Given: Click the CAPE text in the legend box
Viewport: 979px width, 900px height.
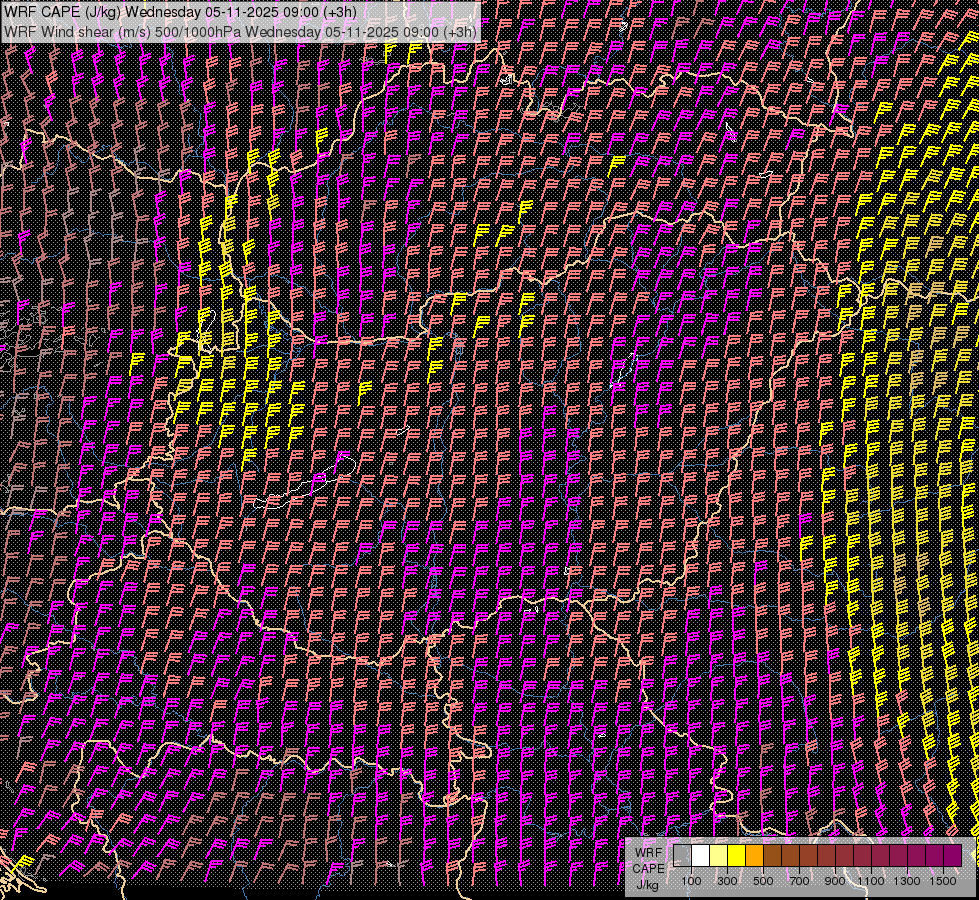Looking at the screenshot, I should click(648, 868).
